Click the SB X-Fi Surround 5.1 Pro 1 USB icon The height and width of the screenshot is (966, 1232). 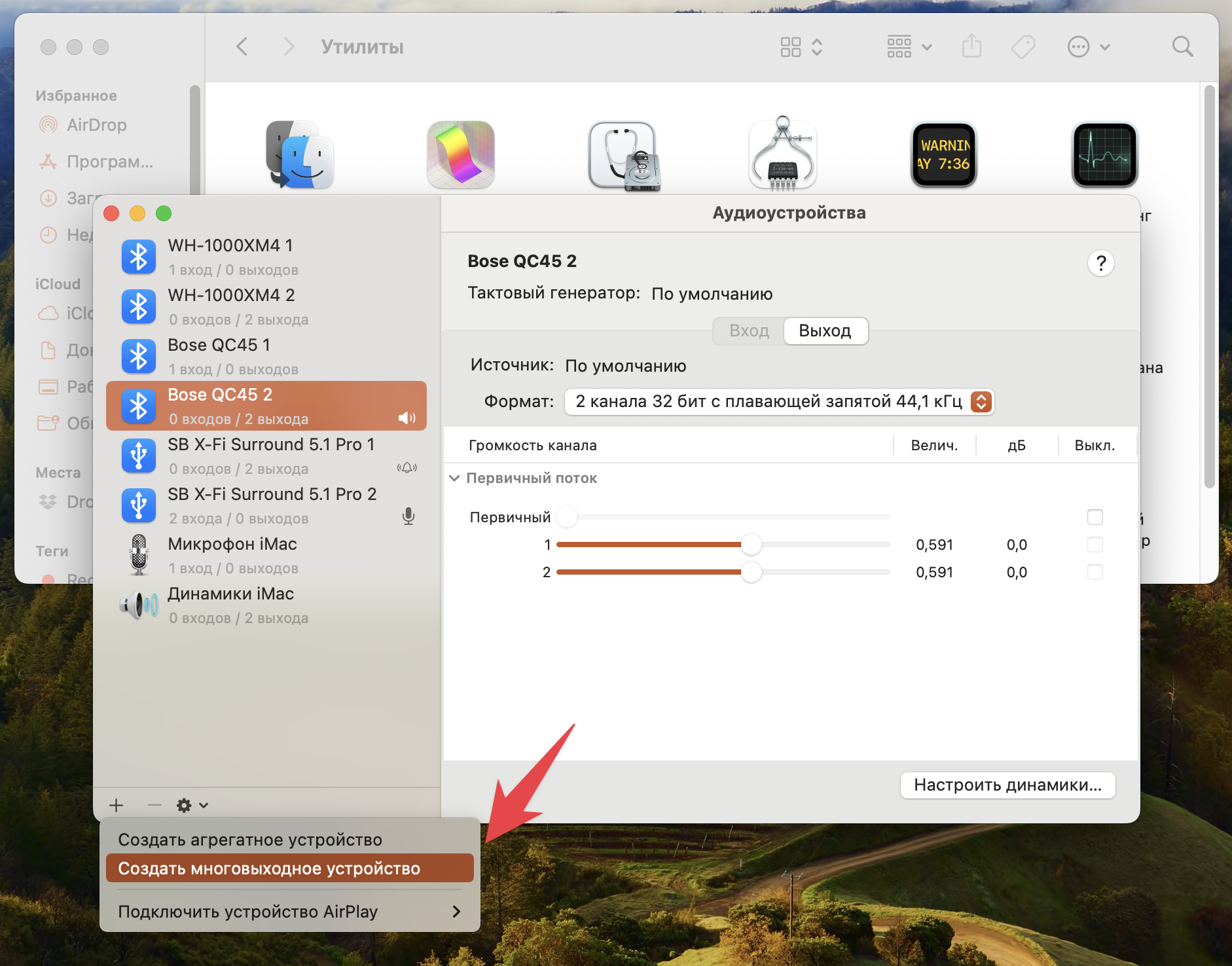(x=139, y=456)
